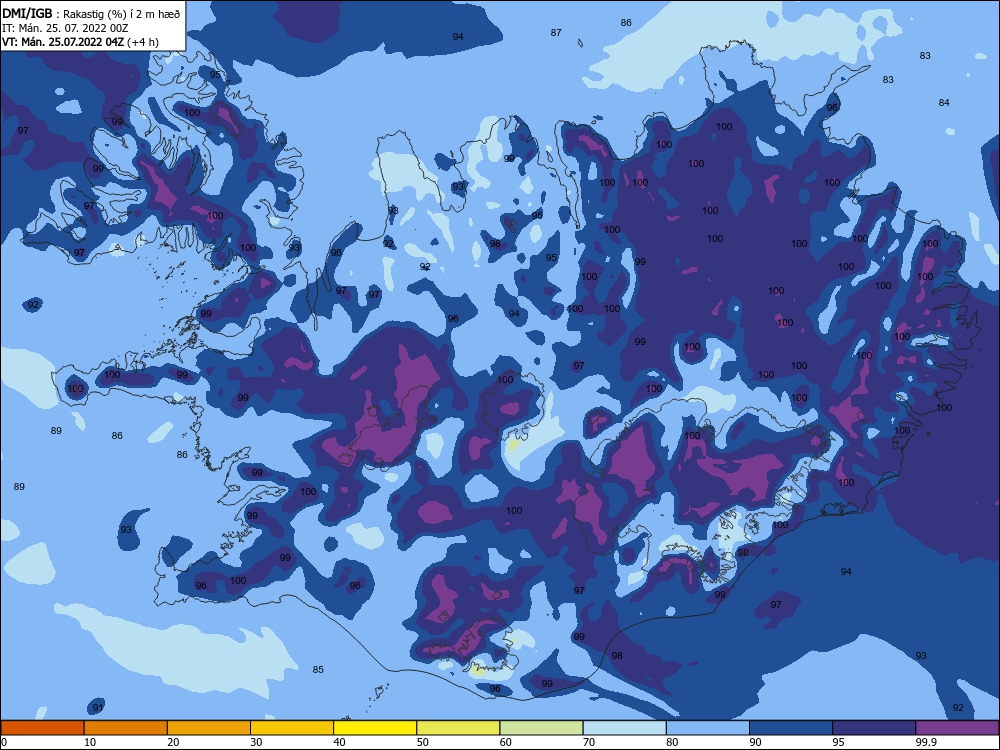Click the '40' legend scale label
1000x750 pixels.
(x=340, y=742)
